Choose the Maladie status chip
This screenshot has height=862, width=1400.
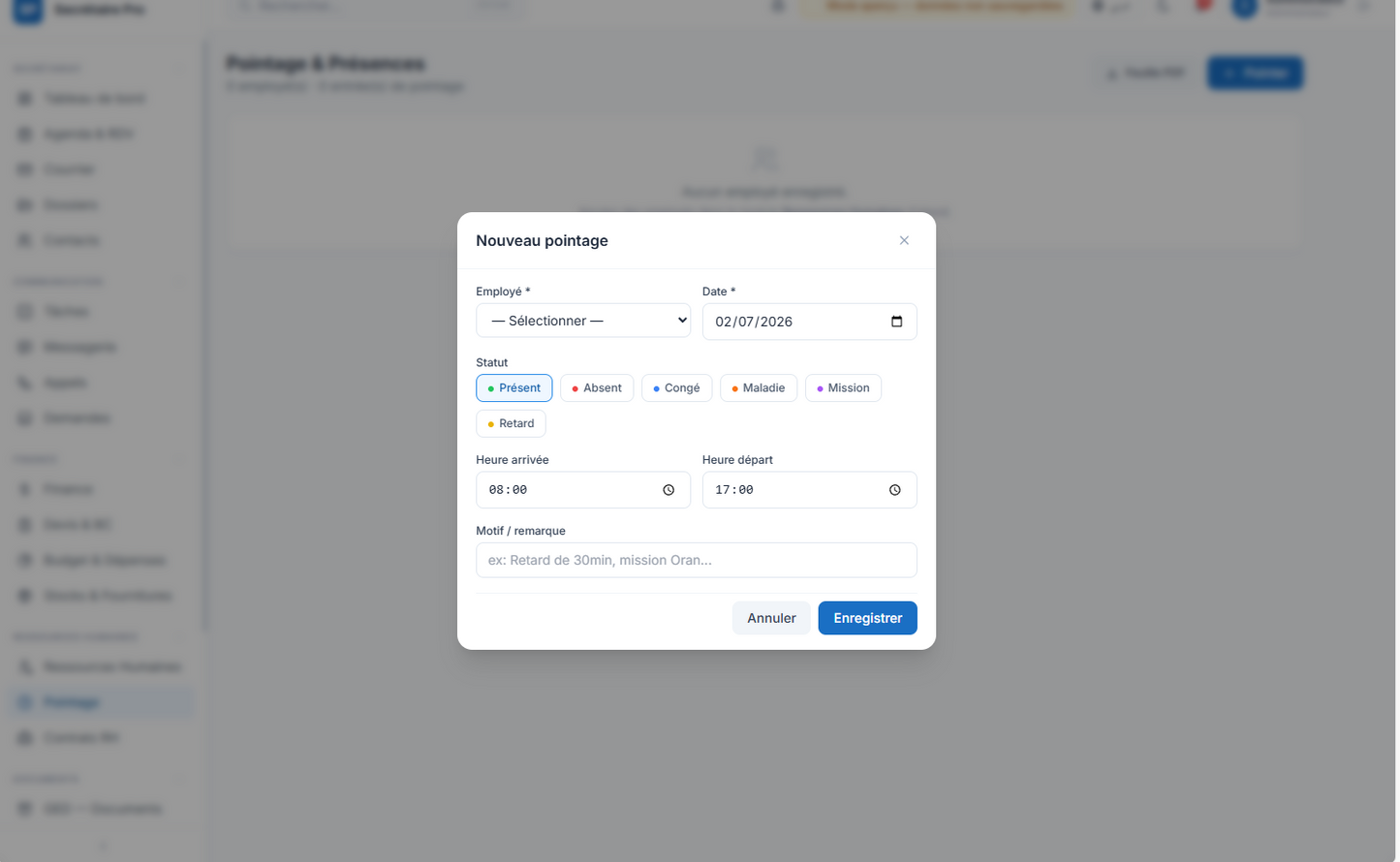pos(759,388)
